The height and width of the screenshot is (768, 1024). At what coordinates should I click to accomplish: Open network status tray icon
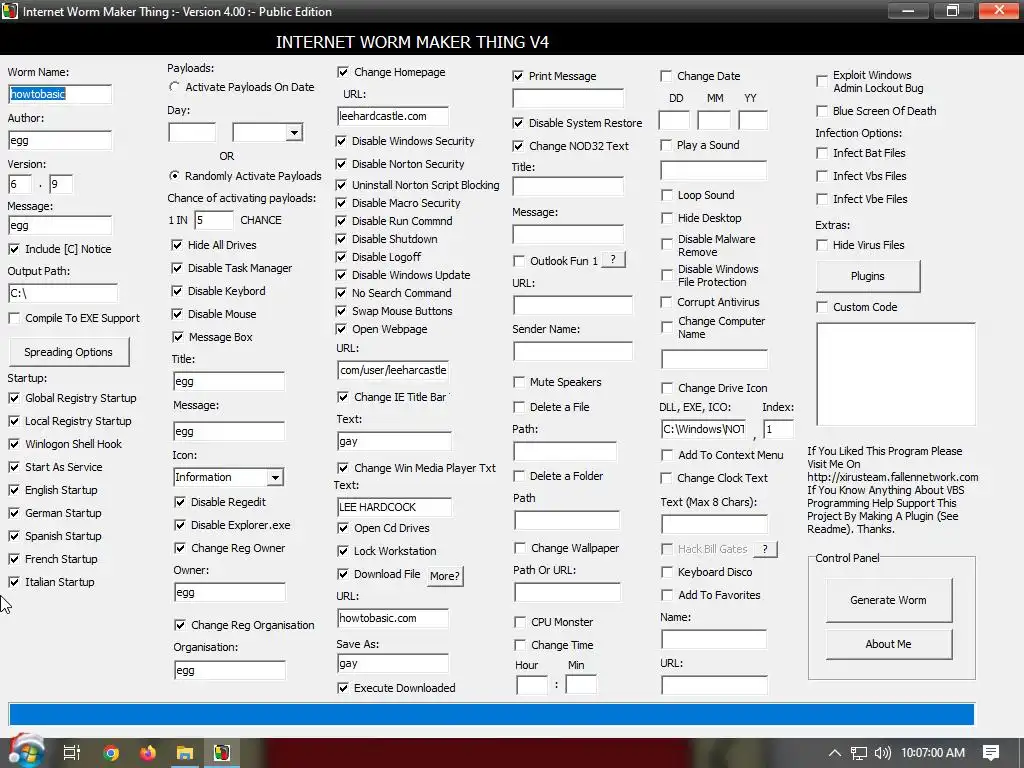858,753
